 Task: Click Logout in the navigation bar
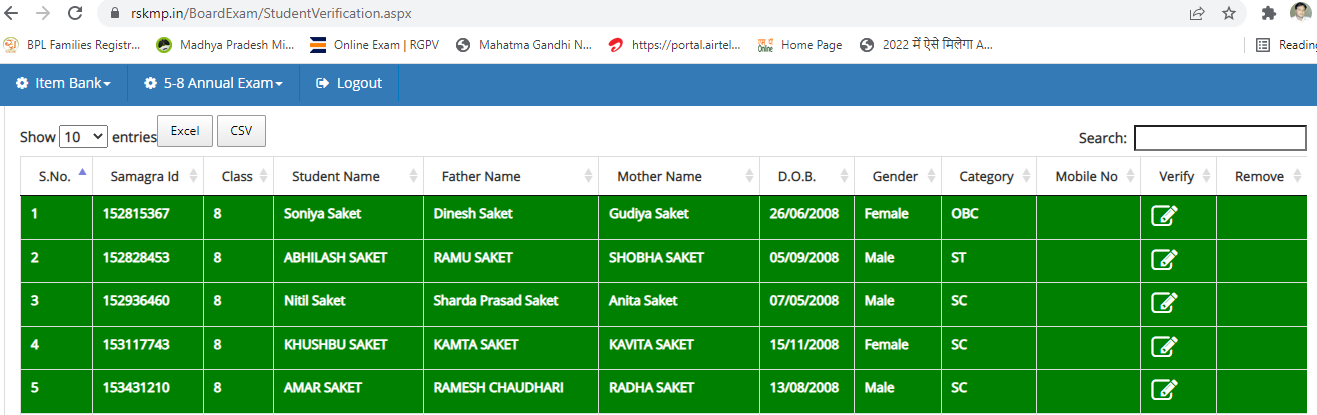(349, 83)
